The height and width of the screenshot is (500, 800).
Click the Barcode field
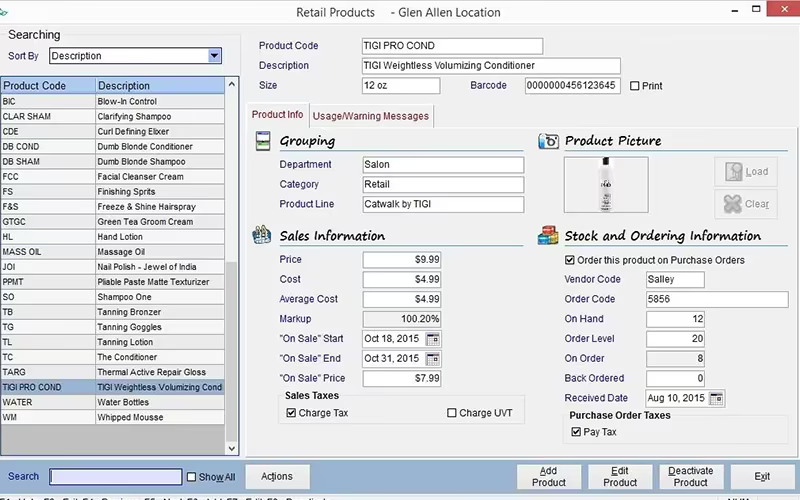point(572,86)
